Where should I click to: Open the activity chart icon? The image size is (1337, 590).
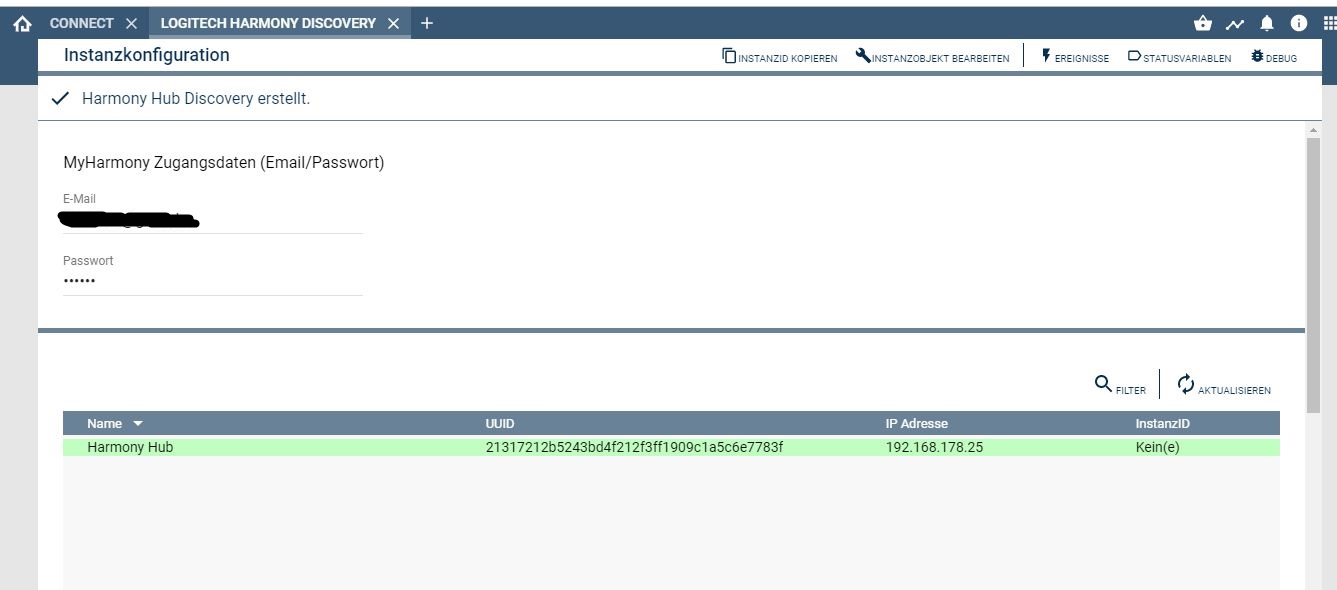pyautogui.click(x=1235, y=23)
